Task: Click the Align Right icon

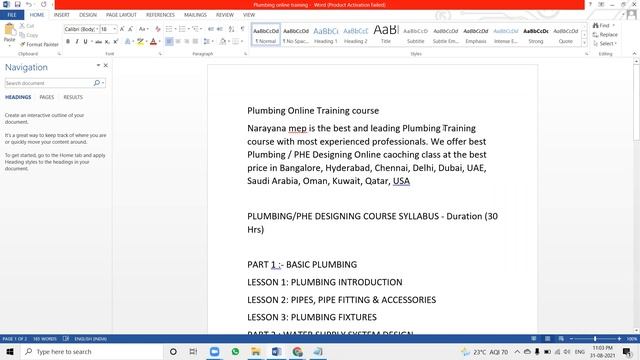Action: [187, 42]
